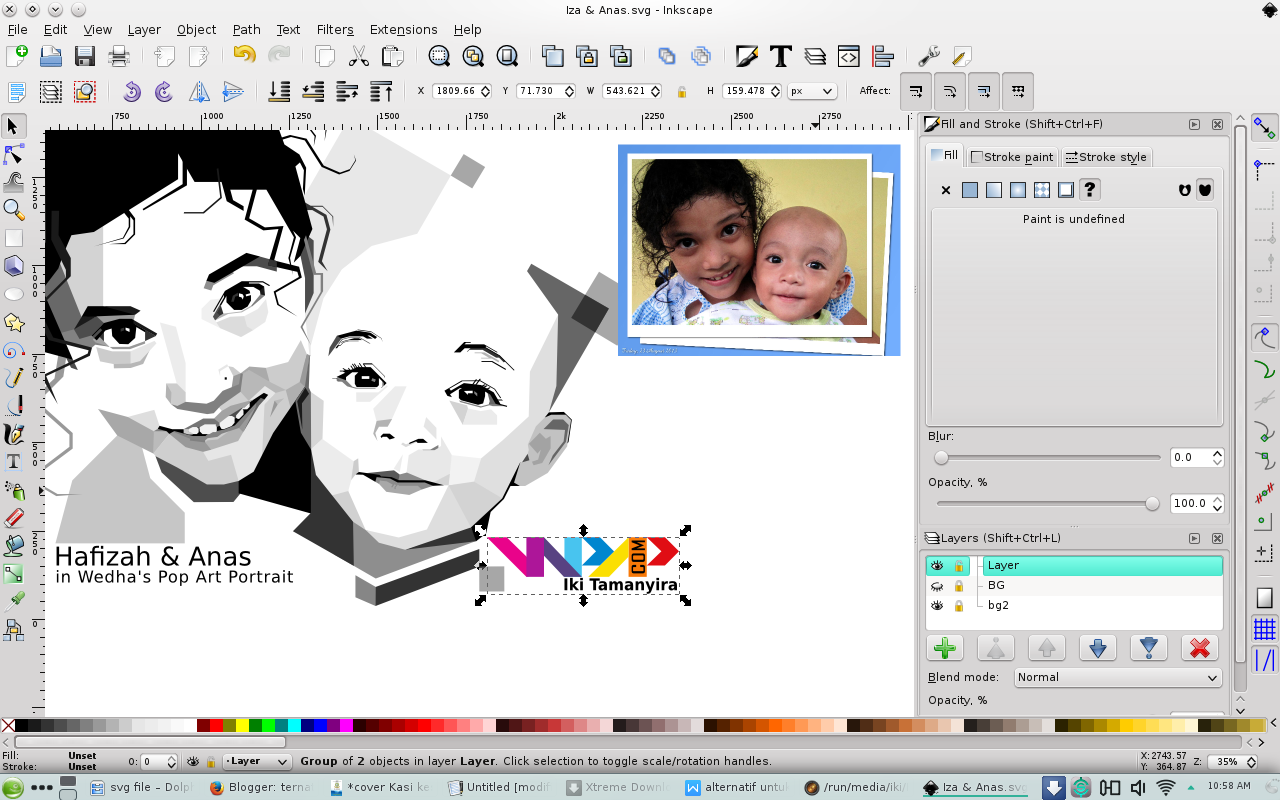This screenshot has width=1280, height=800.
Task: Increment the Blur value spinner
Action: click(x=1217, y=453)
